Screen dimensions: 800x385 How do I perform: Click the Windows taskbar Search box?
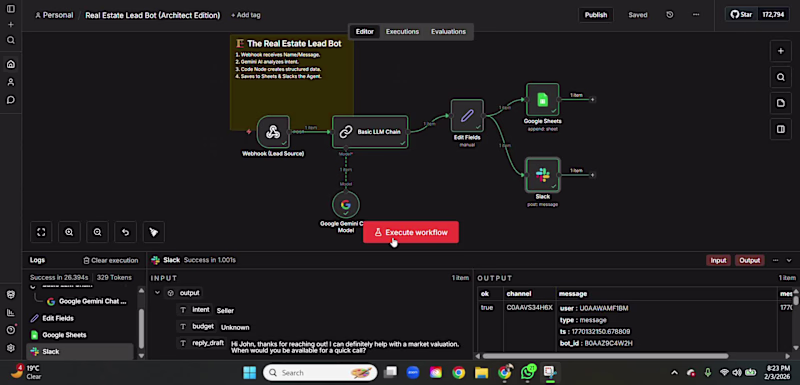pyautogui.click(x=320, y=373)
